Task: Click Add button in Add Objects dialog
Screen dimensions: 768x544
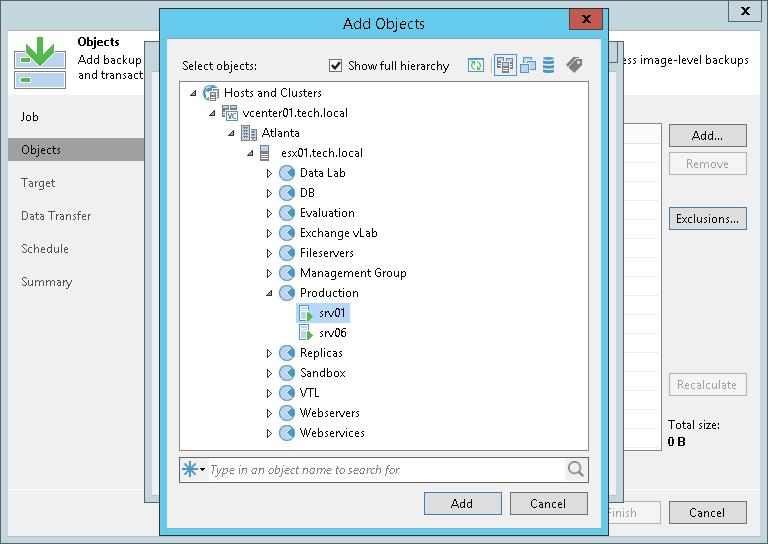Action: pyautogui.click(x=462, y=503)
